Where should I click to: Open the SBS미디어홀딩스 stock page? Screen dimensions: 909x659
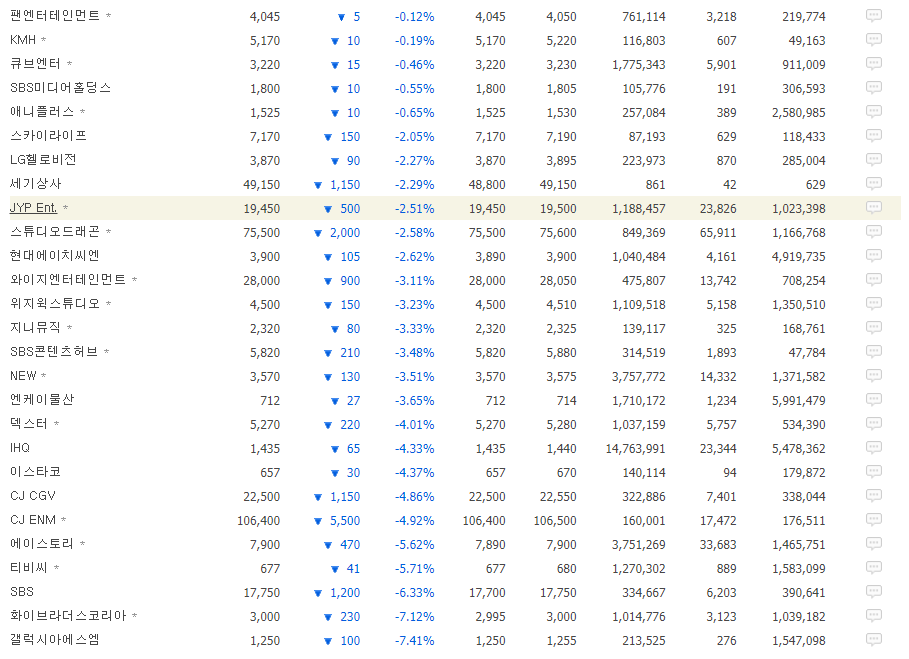60,88
